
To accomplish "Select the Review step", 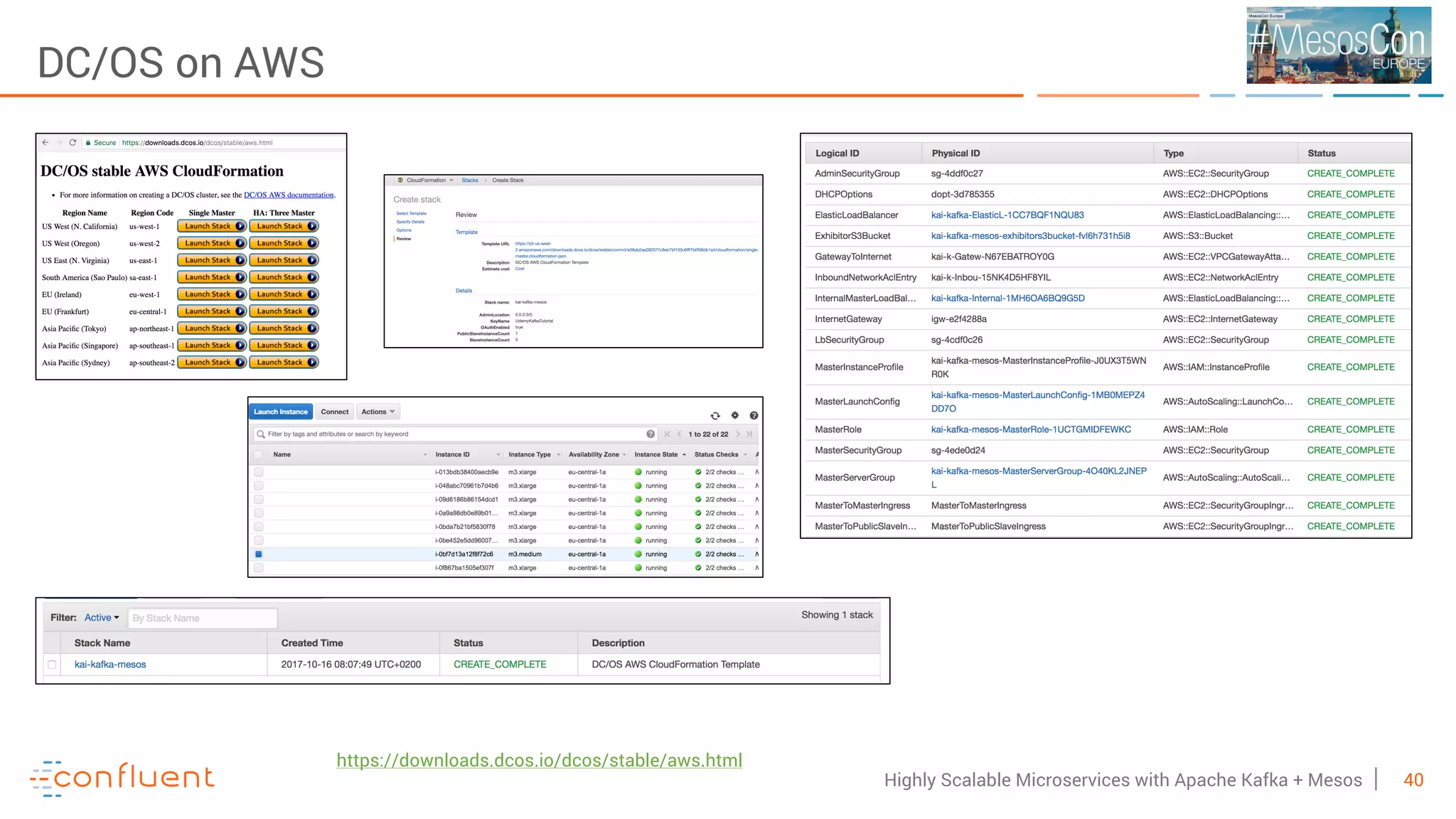I will coord(404,239).
